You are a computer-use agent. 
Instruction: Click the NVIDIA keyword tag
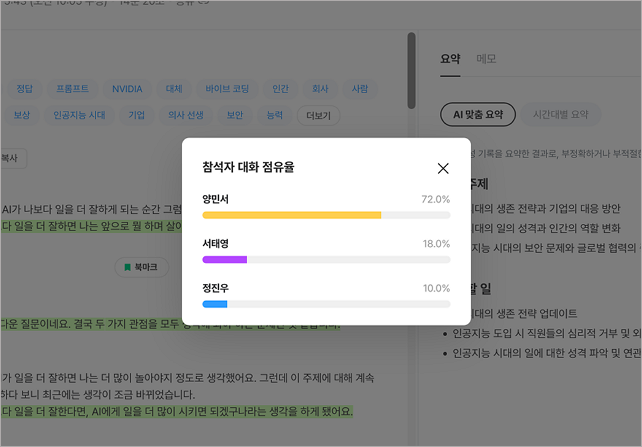(127, 89)
